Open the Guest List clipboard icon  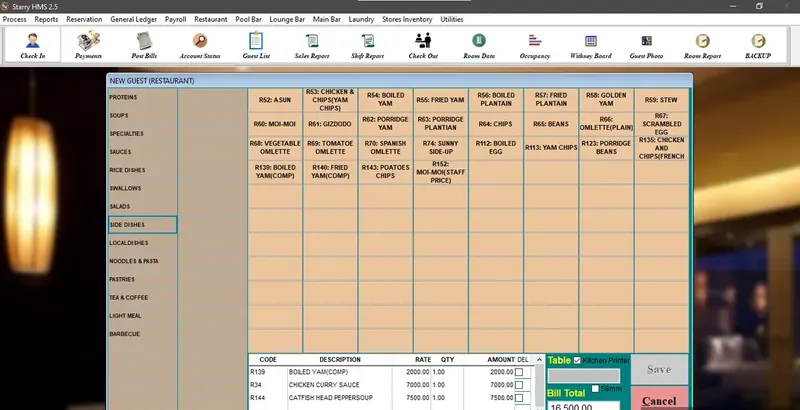tap(256, 45)
